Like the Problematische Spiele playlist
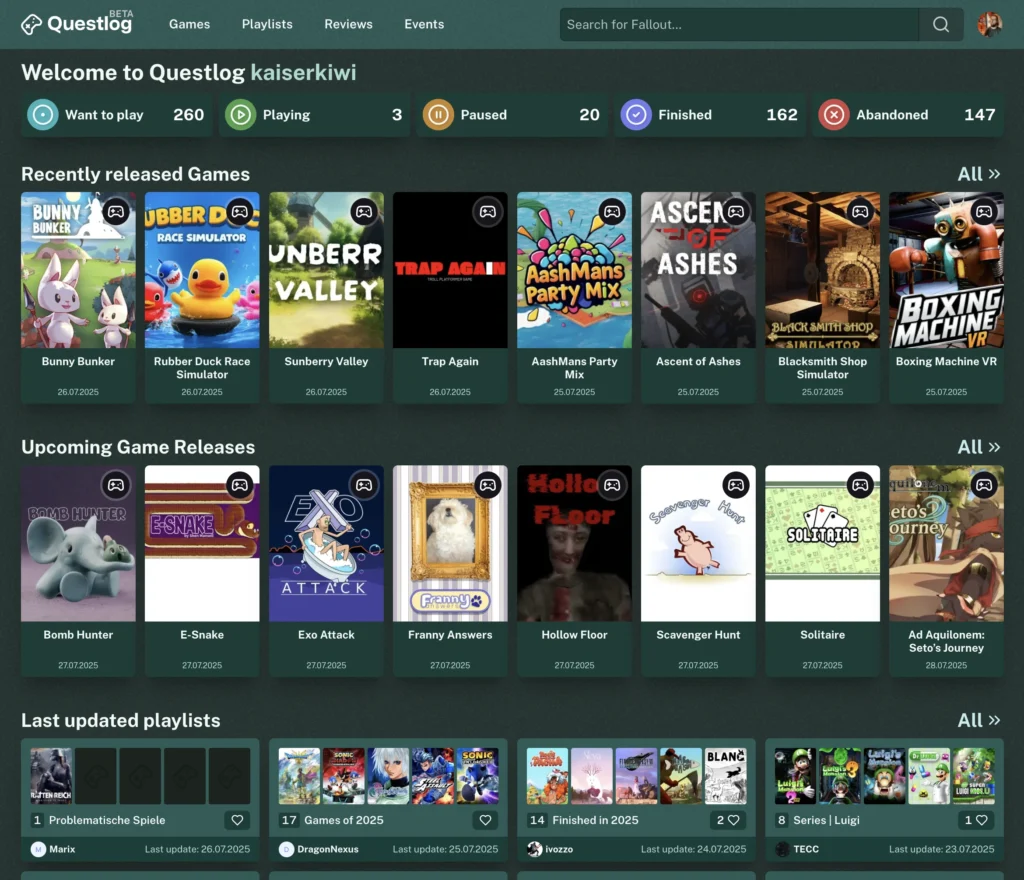 point(237,820)
